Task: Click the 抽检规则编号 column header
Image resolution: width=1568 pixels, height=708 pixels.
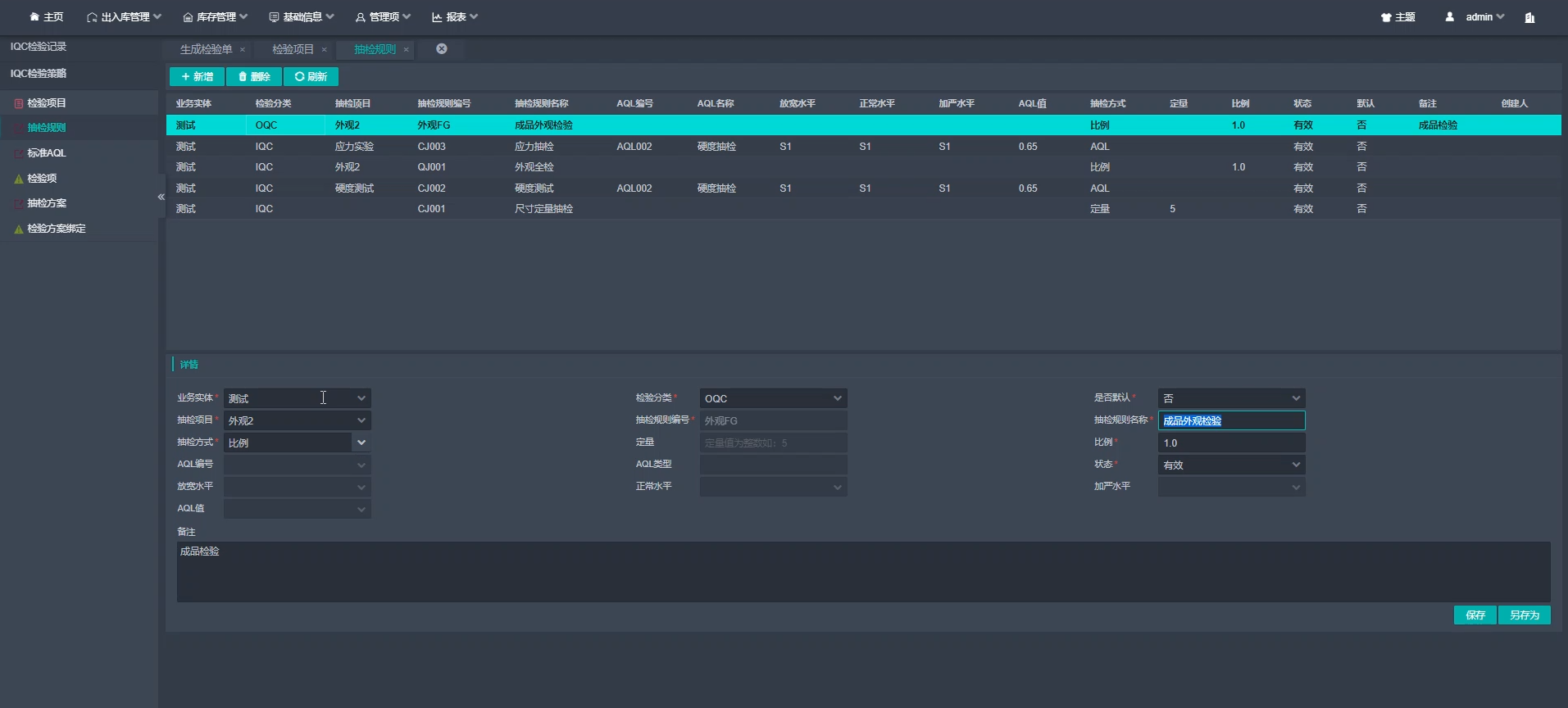Action: pos(444,103)
